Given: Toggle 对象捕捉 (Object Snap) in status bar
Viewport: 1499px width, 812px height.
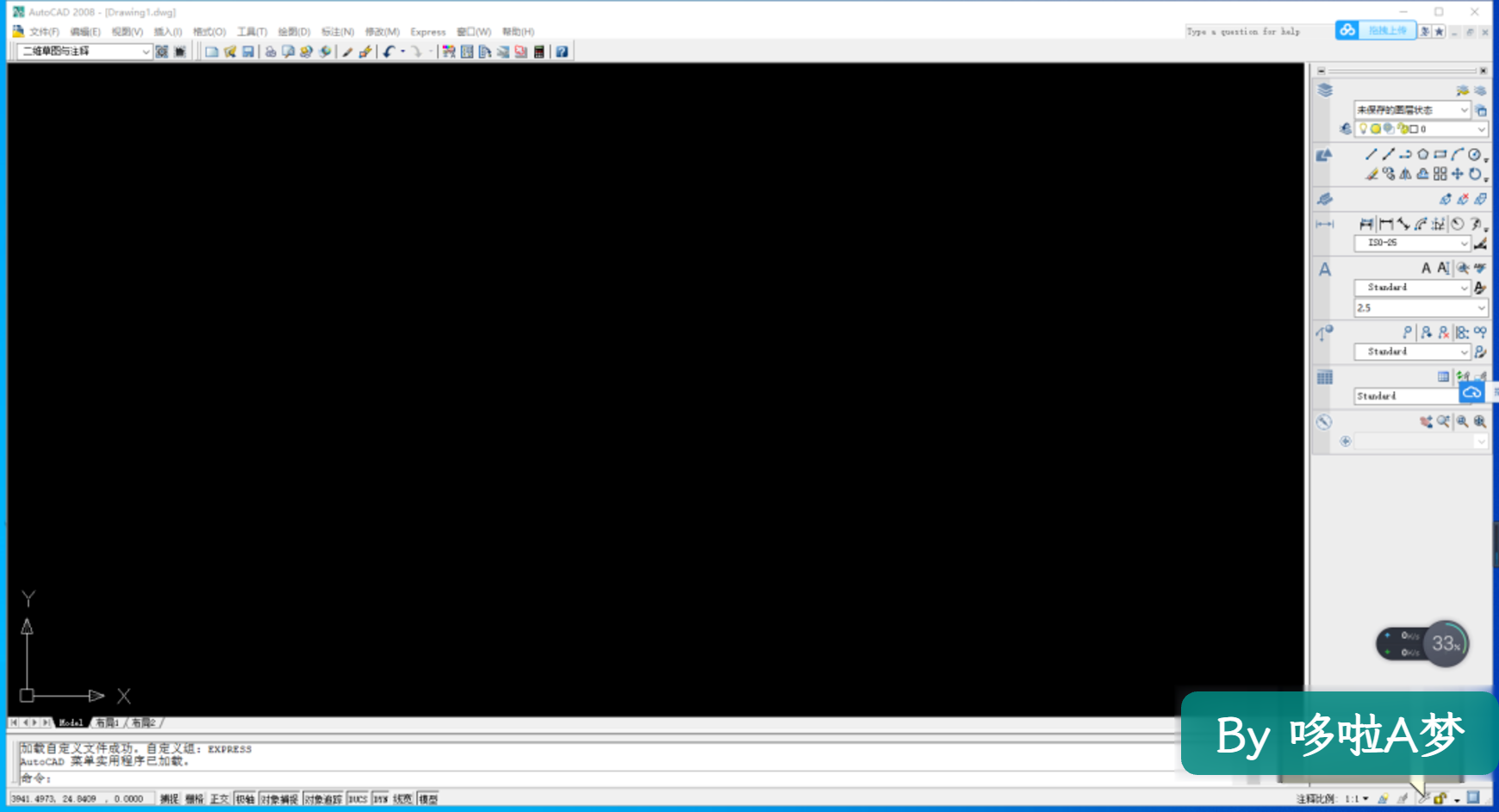Looking at the screenshot, I should [279, 799].
